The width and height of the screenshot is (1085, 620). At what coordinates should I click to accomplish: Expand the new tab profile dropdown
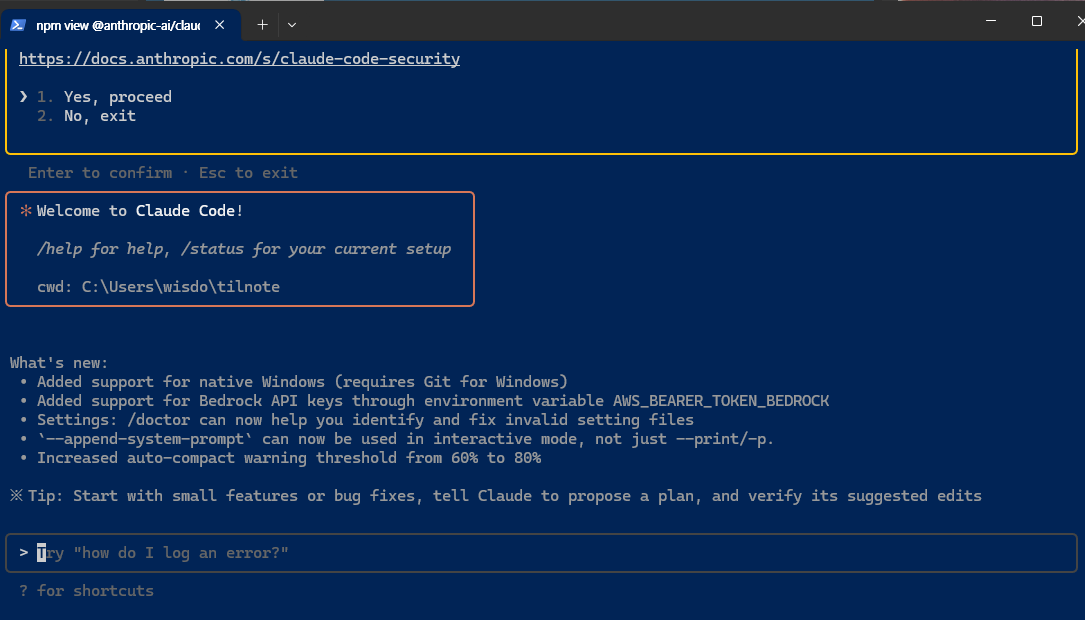(291, 23)
